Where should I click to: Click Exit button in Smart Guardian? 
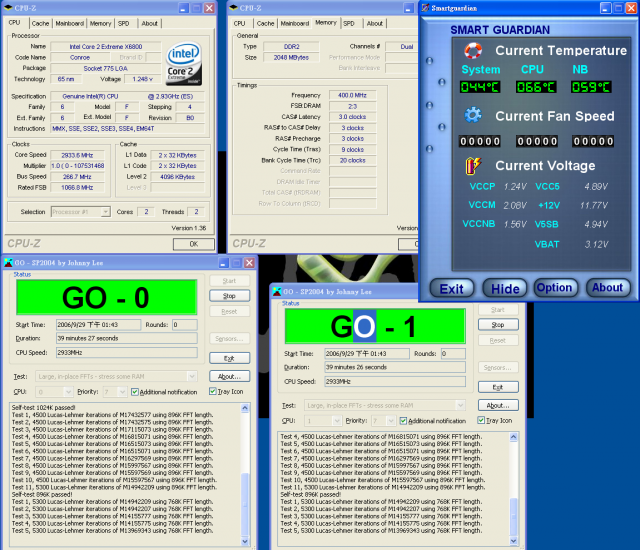pyautogui.click(x=452, y=288)
